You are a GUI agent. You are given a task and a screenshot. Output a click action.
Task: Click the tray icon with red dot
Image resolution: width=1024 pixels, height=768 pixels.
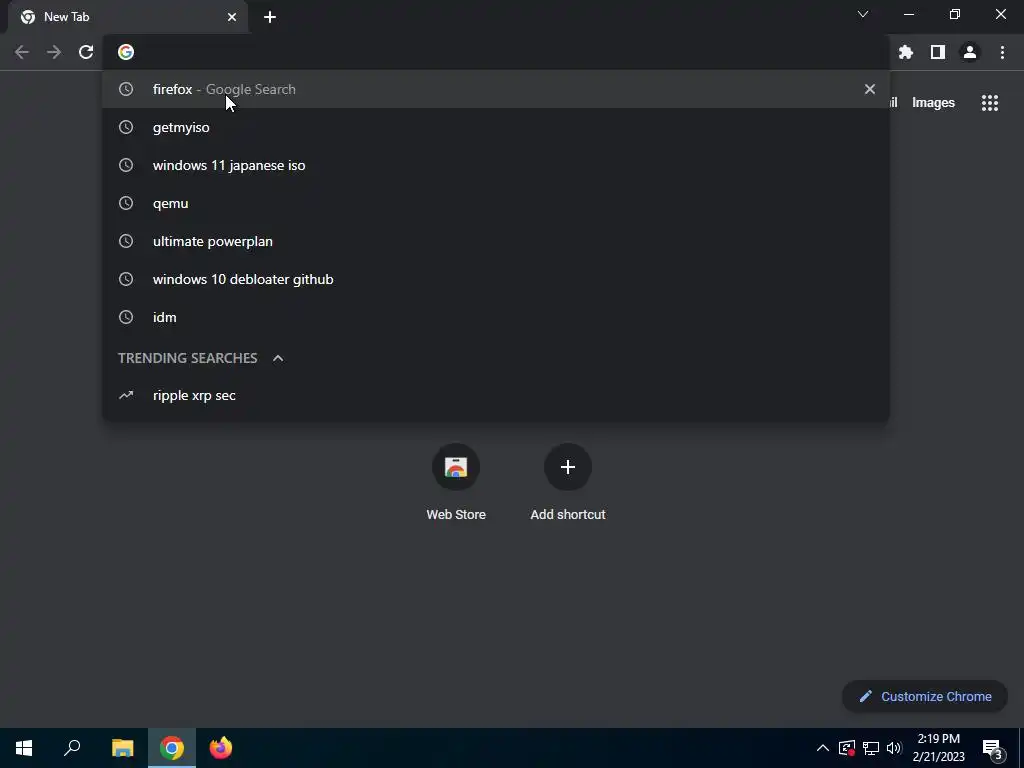coord(847,748)
